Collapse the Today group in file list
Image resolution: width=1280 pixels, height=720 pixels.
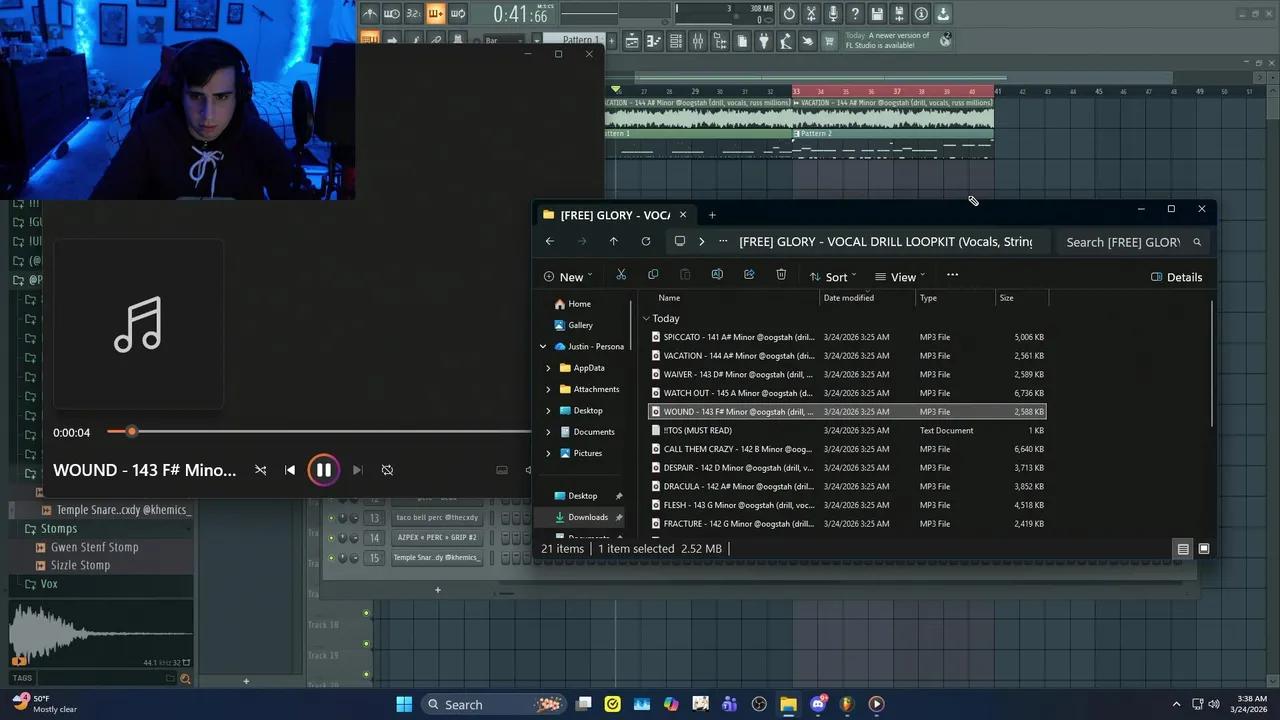[x=647, y=318]
